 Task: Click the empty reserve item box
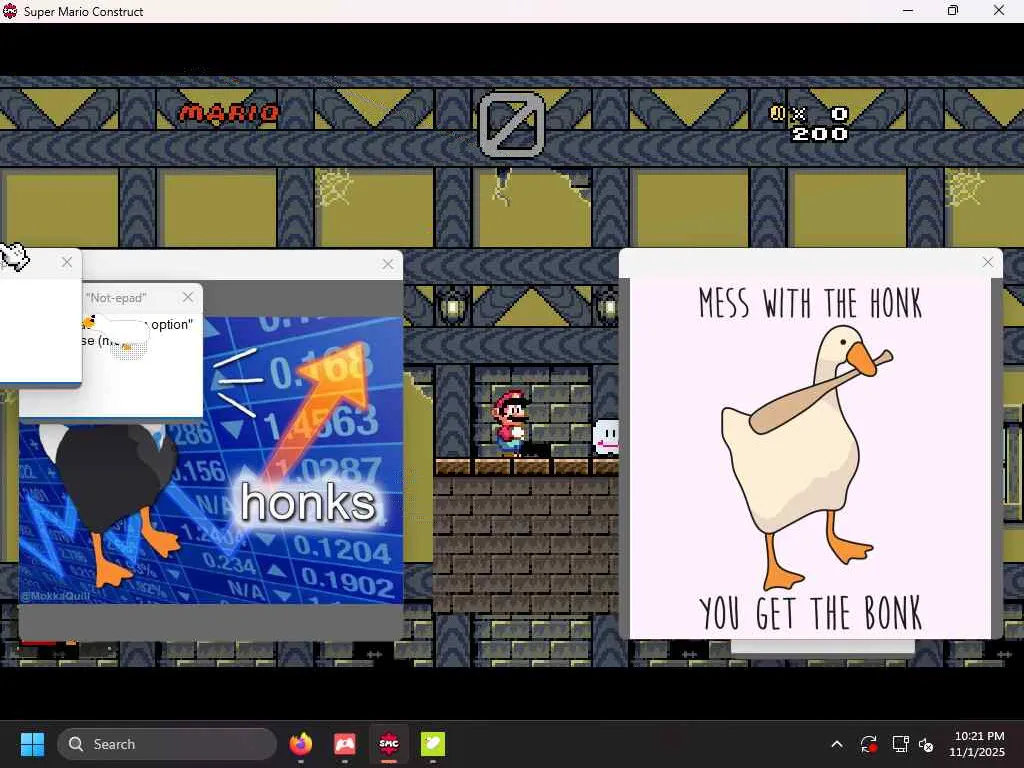pos(512,124)
